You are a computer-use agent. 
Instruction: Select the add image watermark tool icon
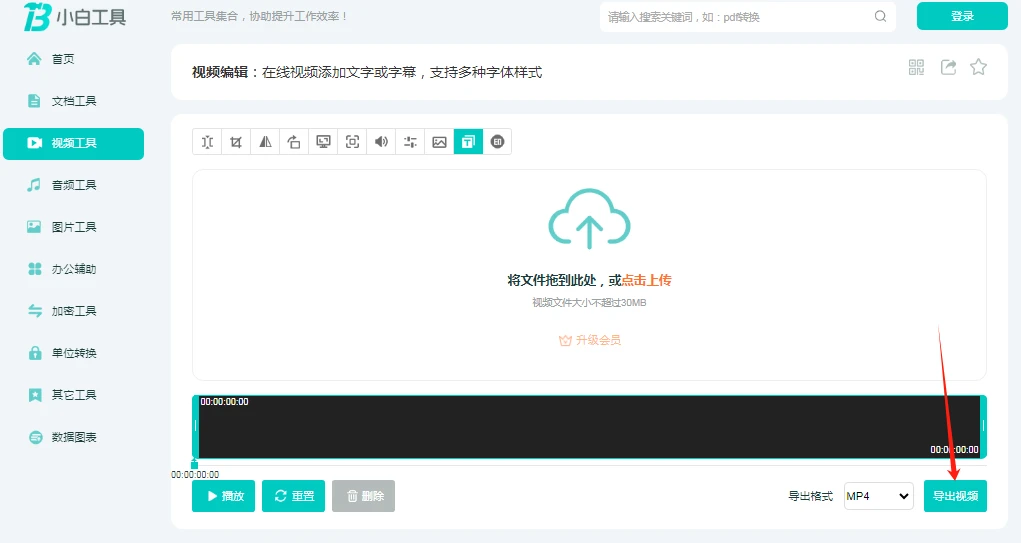point(440,142)
